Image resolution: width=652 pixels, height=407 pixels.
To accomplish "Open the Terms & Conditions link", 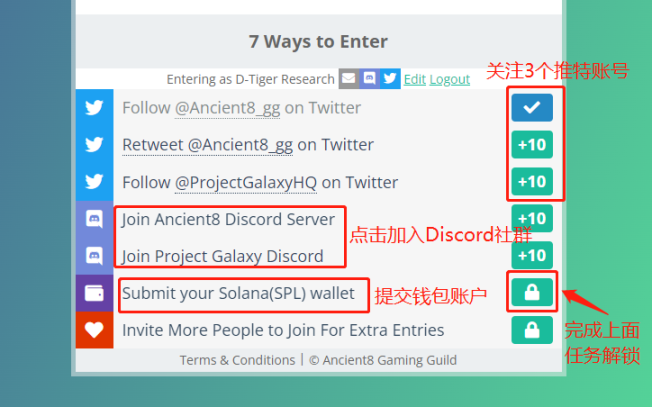I will point(237,360).
